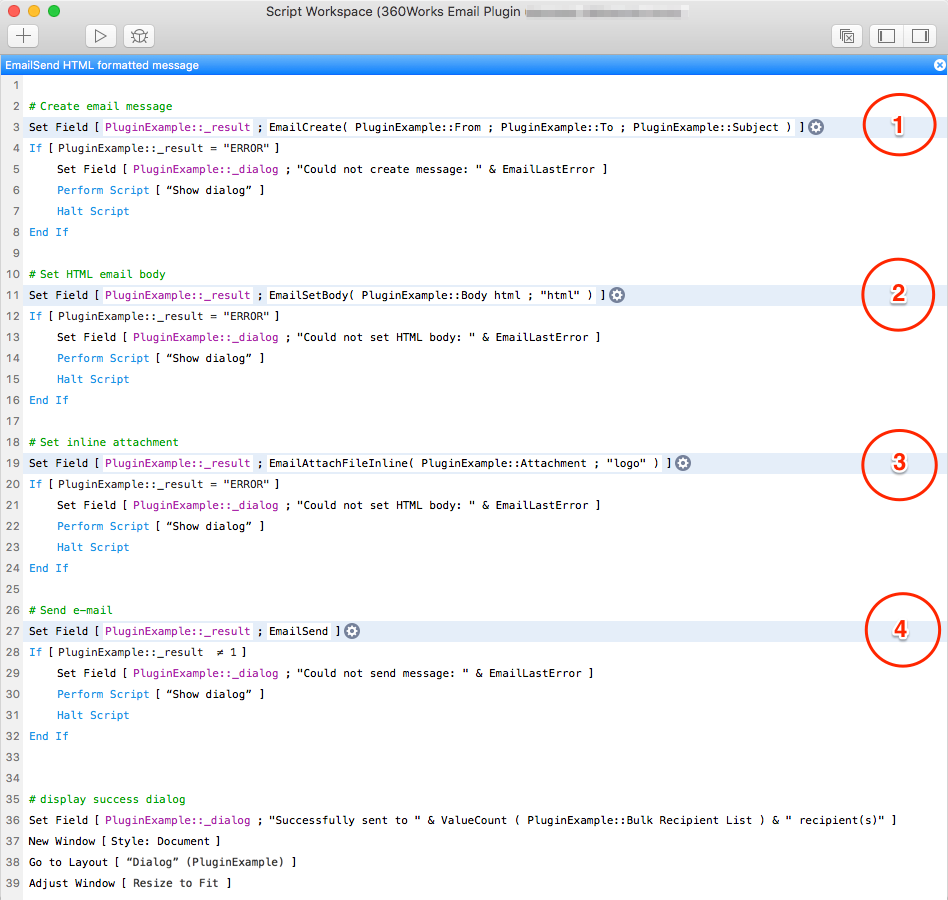Open gear options for EmailSend step

[352, 632]
